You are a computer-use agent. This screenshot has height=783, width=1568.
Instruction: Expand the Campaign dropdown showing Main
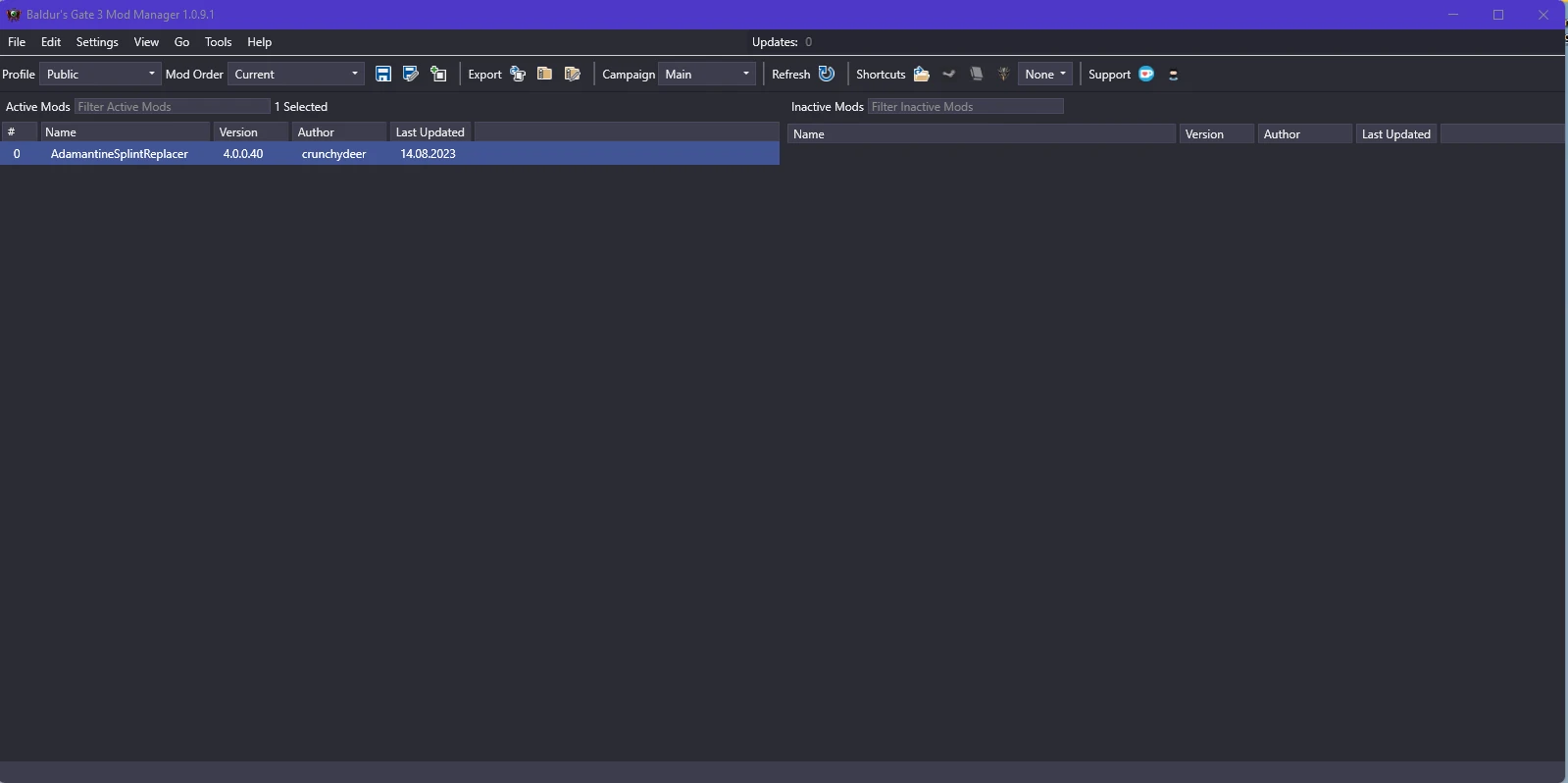pyautogui.click(x=707, y=75)
